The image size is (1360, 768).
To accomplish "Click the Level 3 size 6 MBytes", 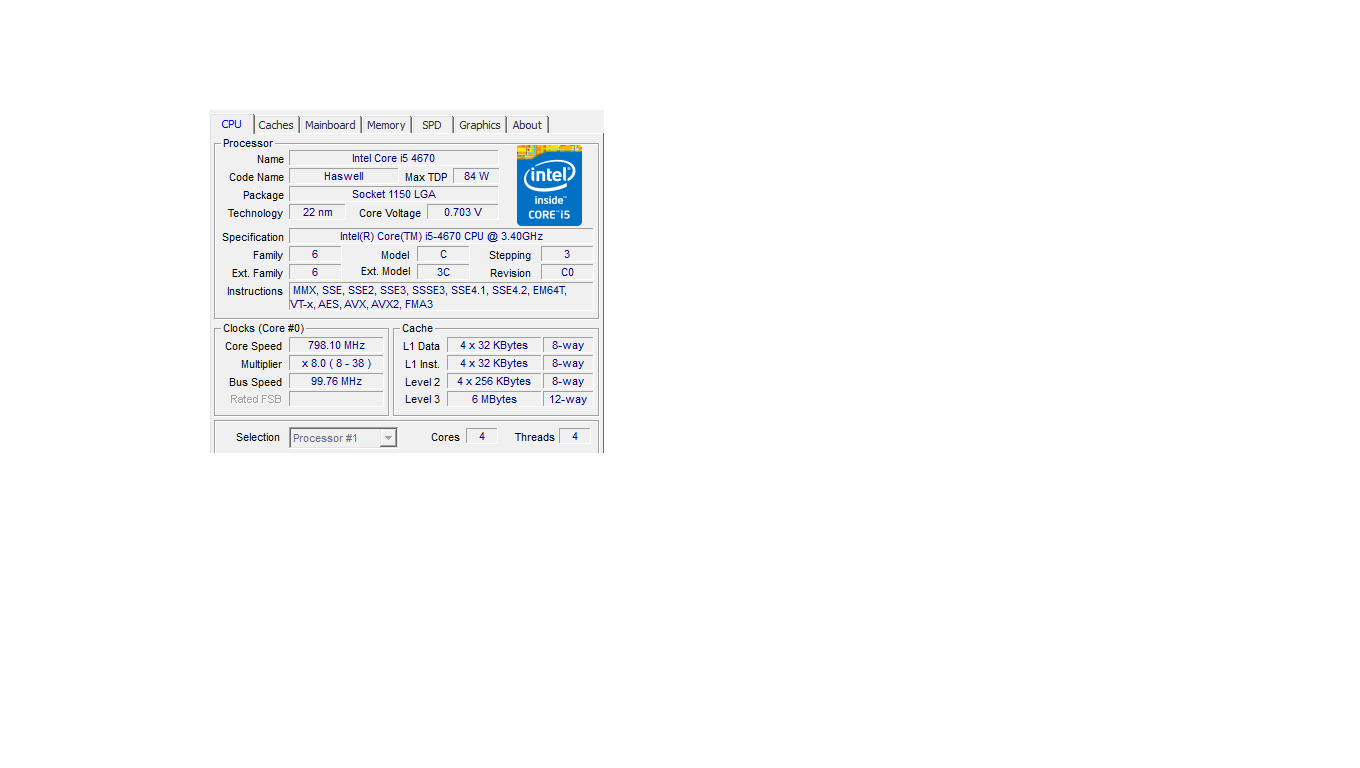I will 494,399.
